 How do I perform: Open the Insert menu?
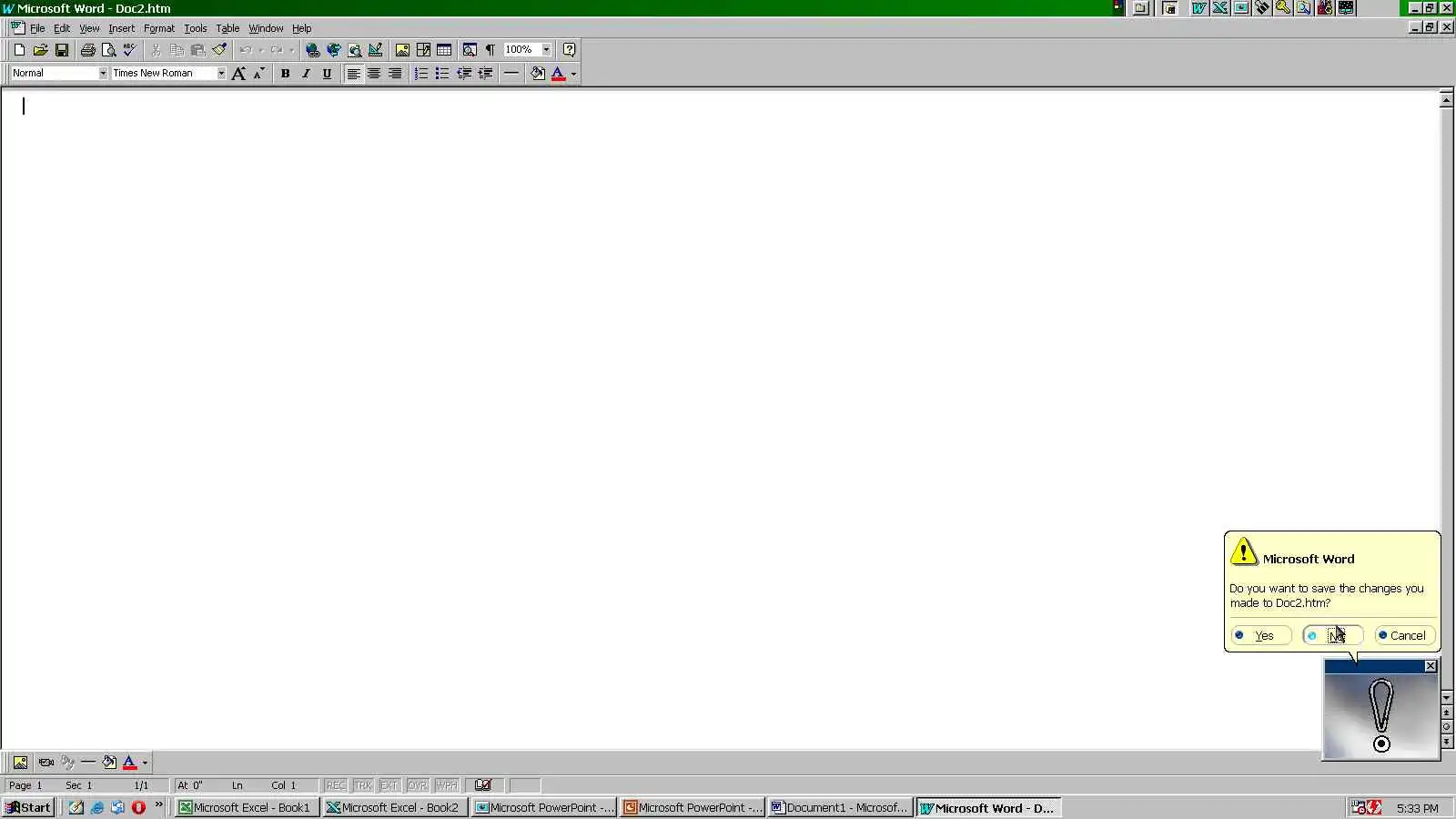121,28
